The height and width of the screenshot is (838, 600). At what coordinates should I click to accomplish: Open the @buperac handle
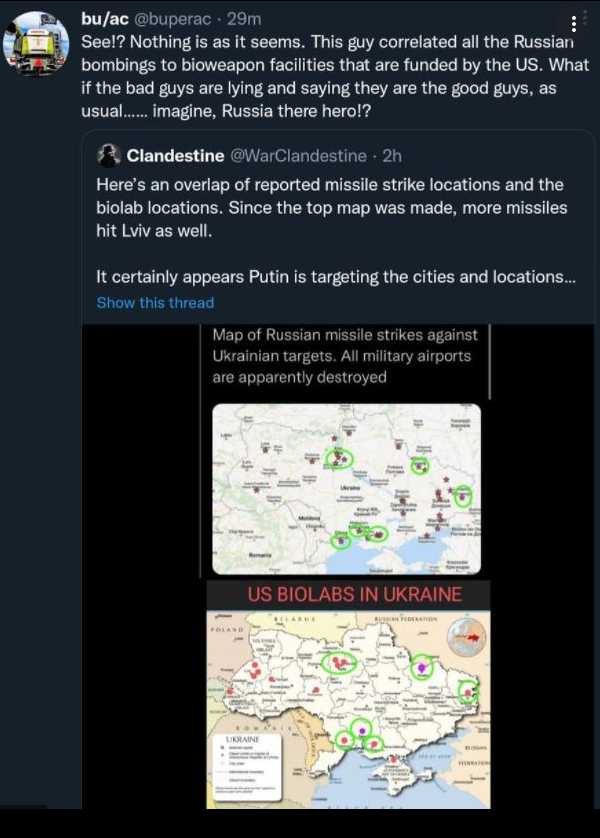172,19
